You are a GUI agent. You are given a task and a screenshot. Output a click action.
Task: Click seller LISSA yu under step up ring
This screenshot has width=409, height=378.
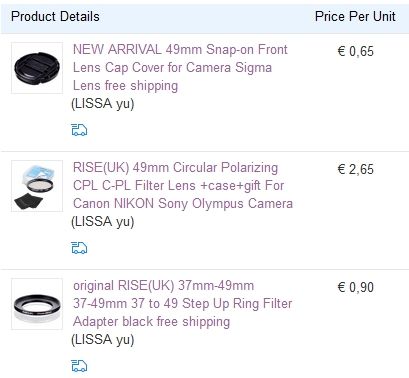click(x=103, y=340)
